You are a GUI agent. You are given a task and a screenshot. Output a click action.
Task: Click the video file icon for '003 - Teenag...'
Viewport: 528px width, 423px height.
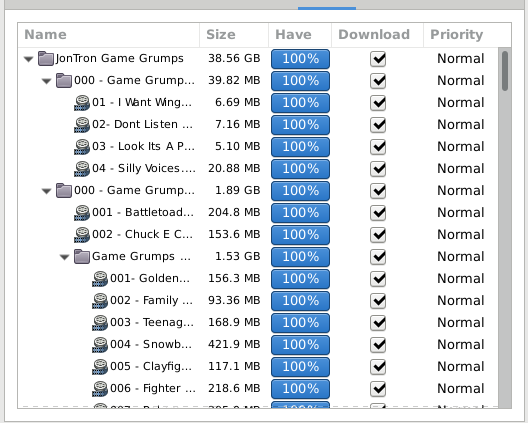100,322
